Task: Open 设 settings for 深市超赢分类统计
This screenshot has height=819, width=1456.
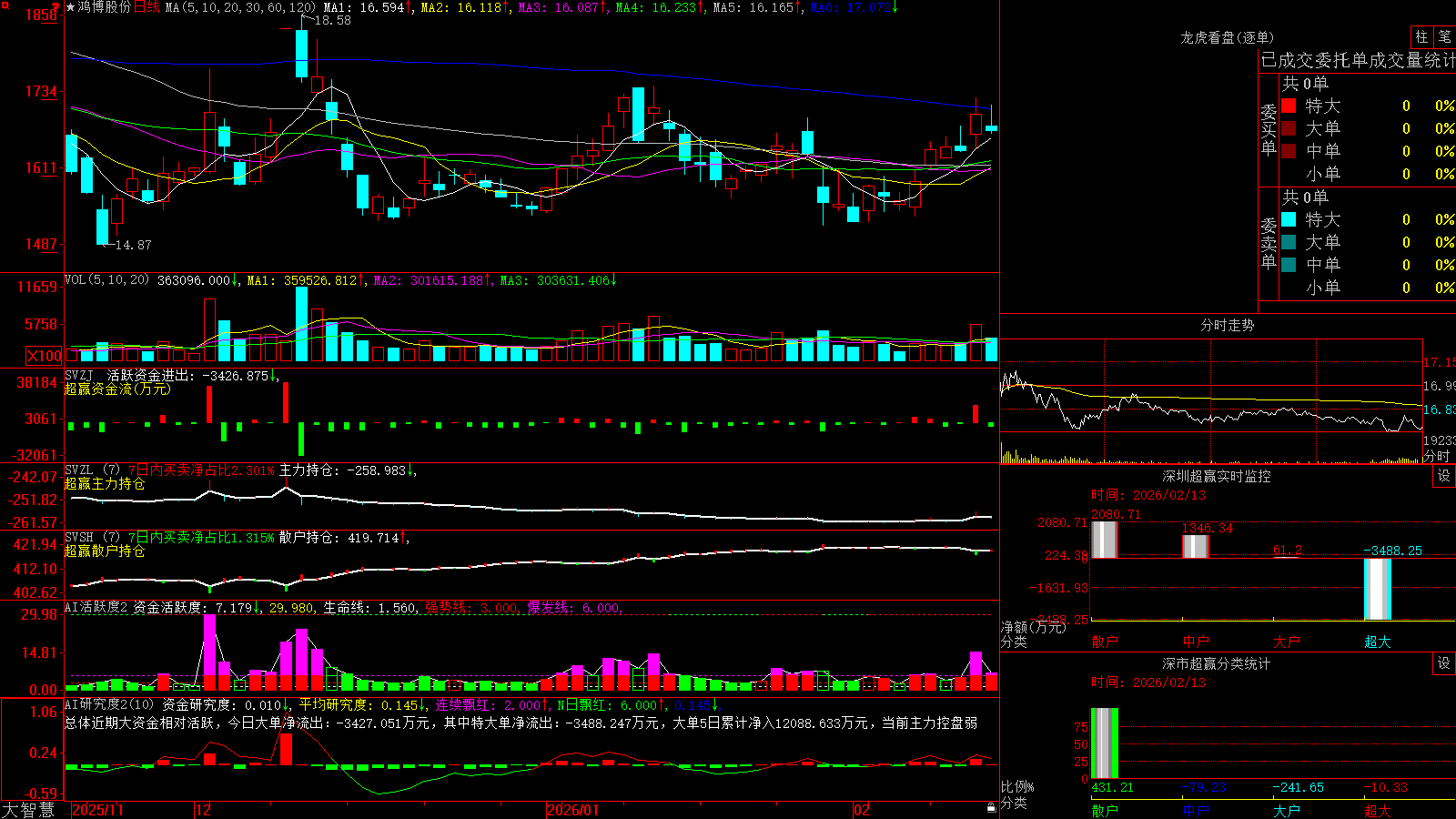Action: coord(1444,663)
